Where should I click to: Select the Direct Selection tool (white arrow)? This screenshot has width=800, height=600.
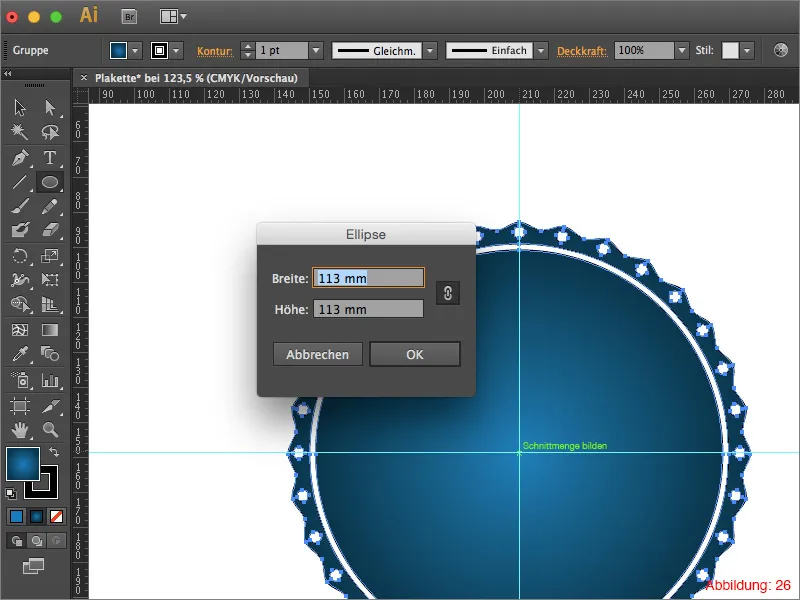(49, 108)
